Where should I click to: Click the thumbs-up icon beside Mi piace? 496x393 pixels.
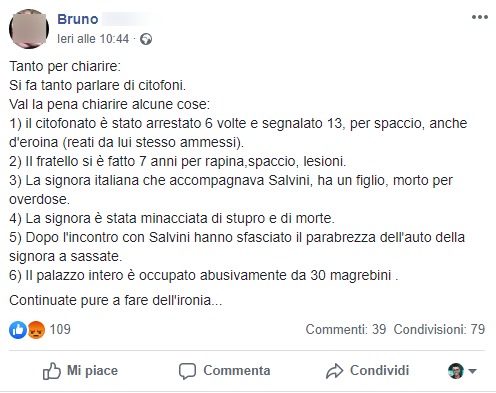(x=52, y=371)
